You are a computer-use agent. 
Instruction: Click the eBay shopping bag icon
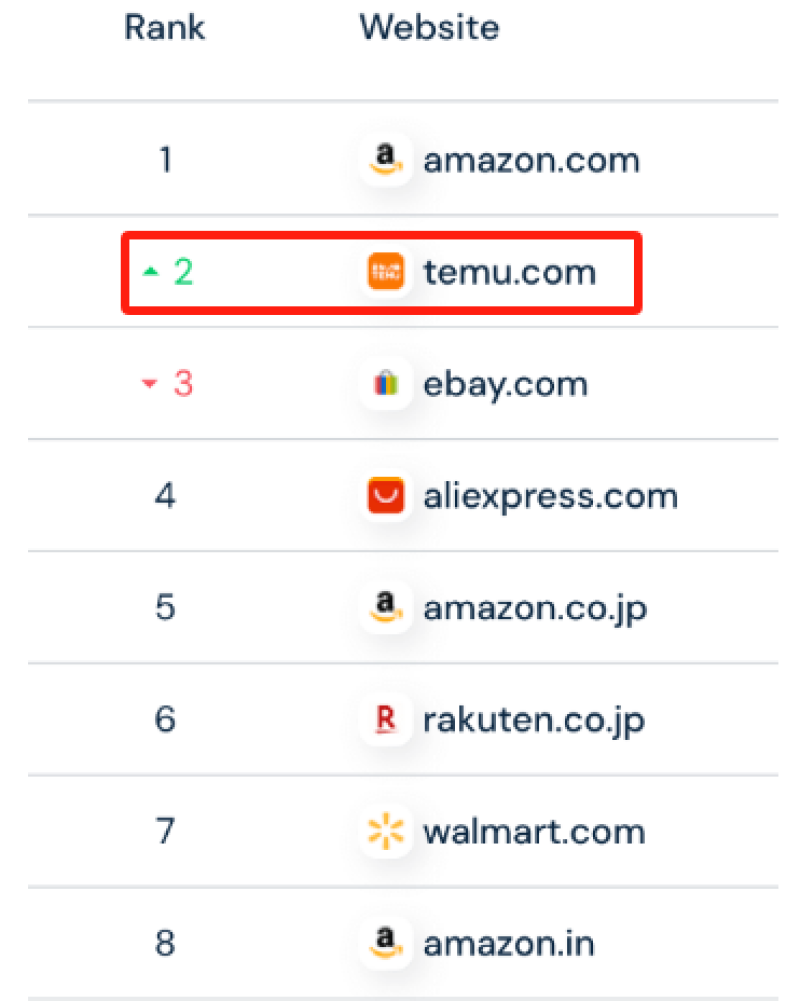[x=386, y=384]
